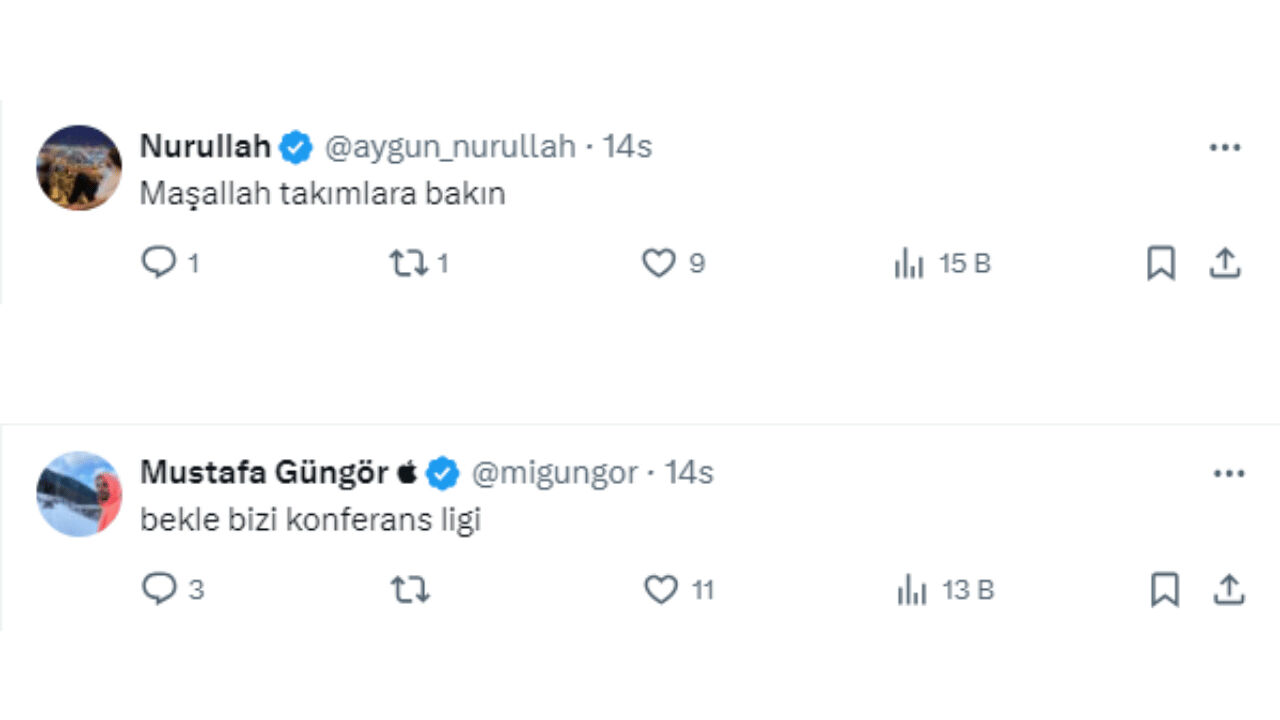This screenshot has width=1280, height=720.
Task: Open Mustafa Güngör's profile picture
Action: [79, 494]
